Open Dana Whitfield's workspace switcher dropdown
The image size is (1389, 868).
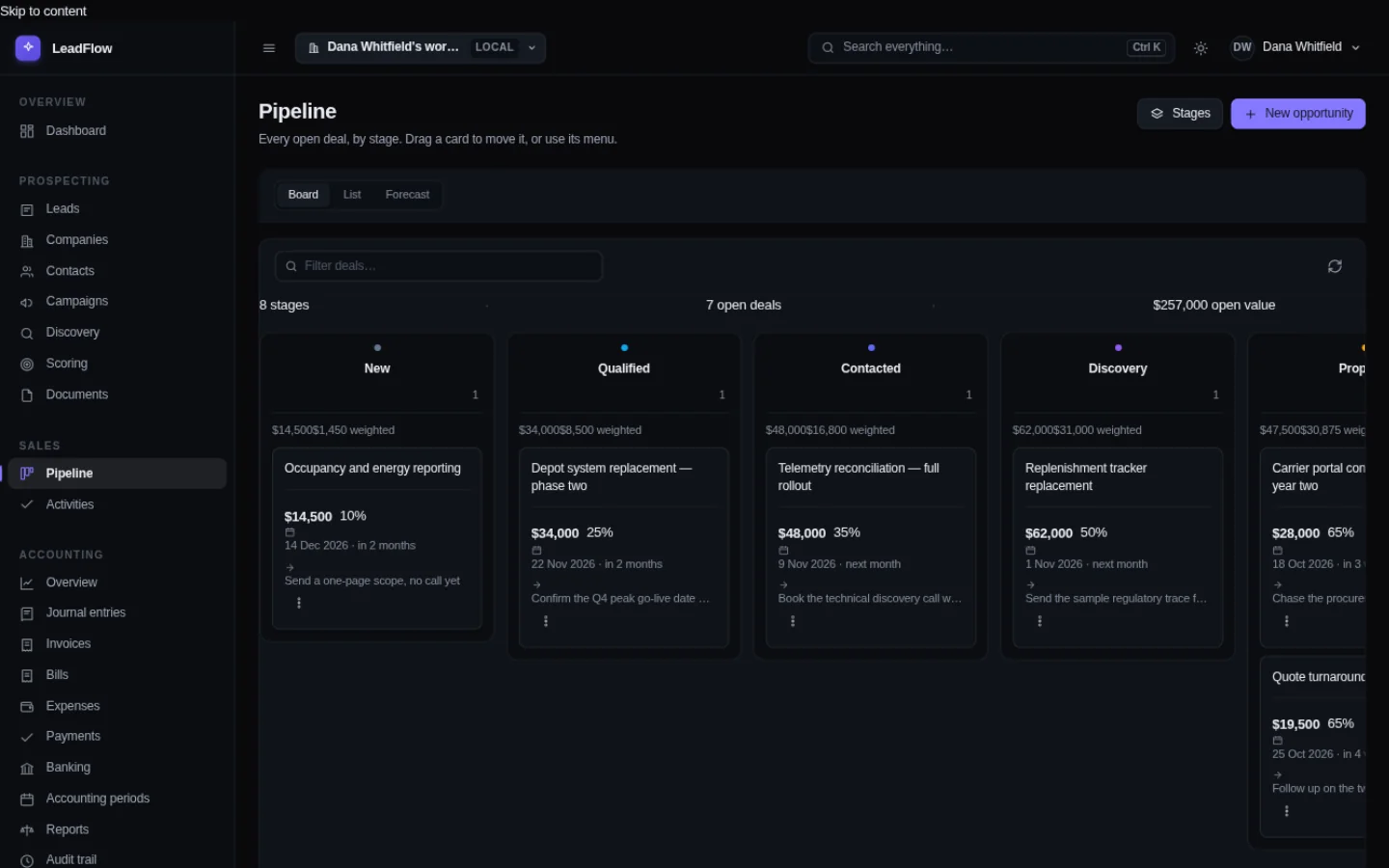(421, 47)
